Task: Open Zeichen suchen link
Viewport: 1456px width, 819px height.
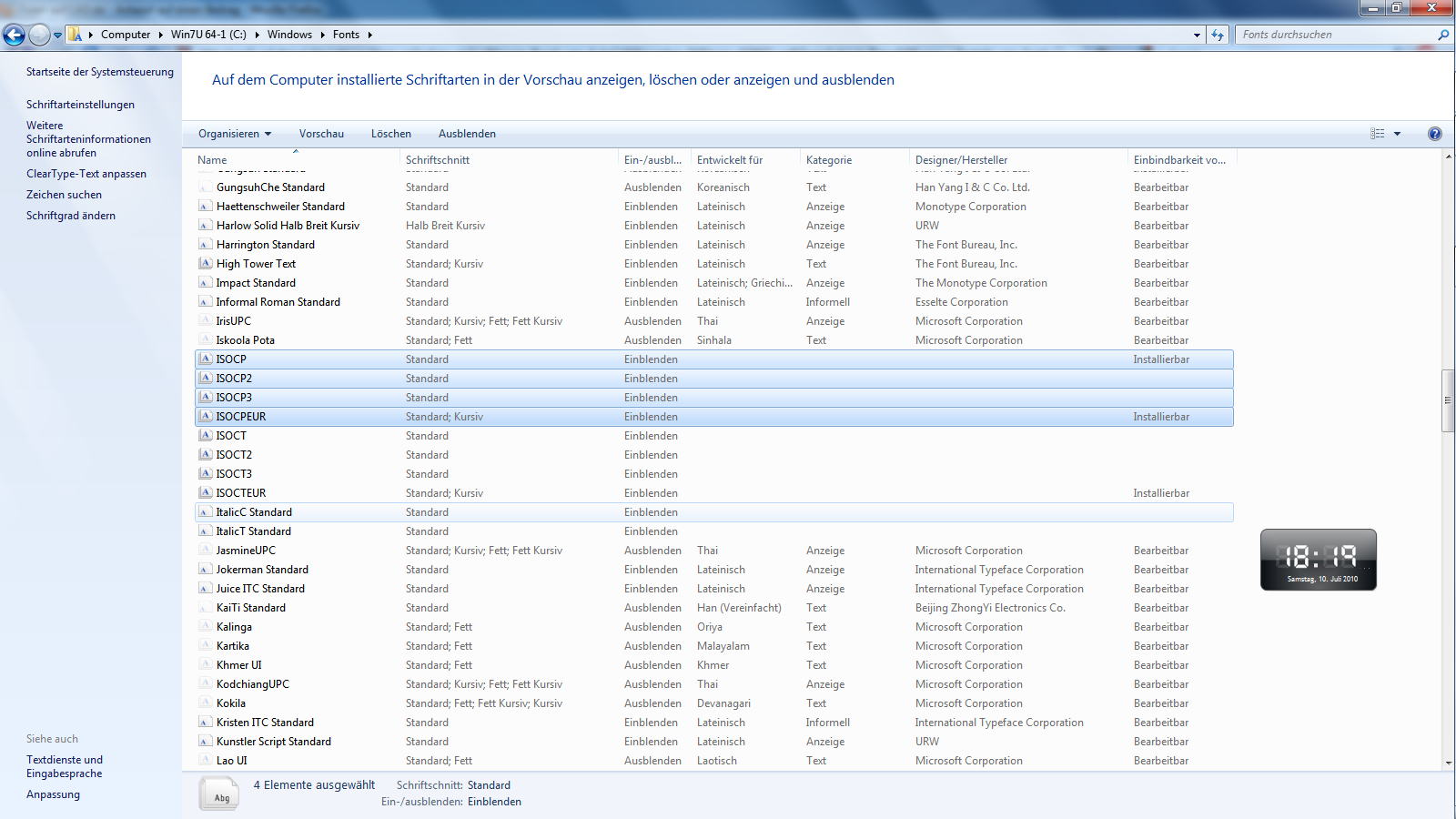Action: [x=64, y=195]
